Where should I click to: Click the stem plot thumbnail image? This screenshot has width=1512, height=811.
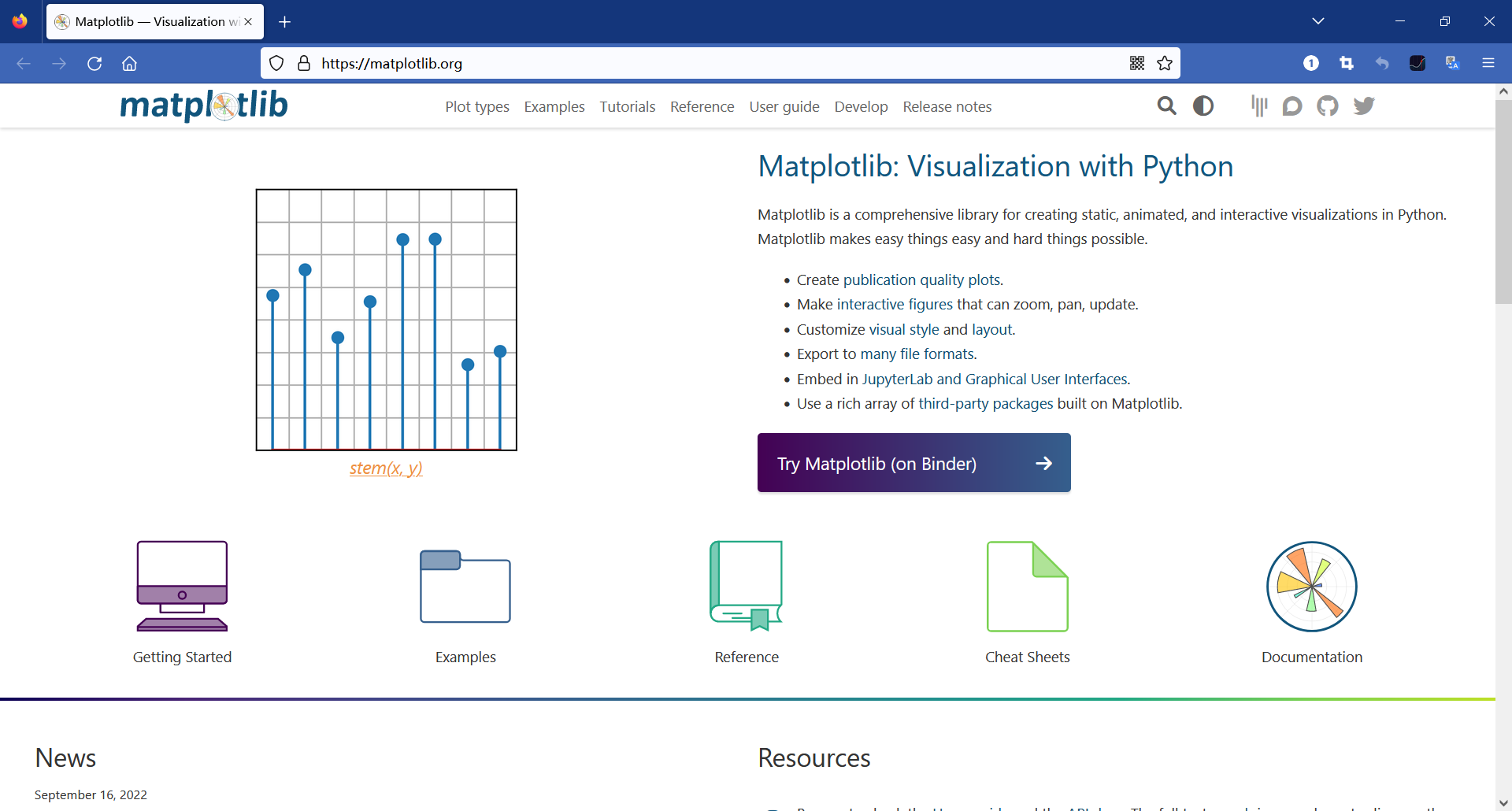pyautogui.click(x=387, y=320)
